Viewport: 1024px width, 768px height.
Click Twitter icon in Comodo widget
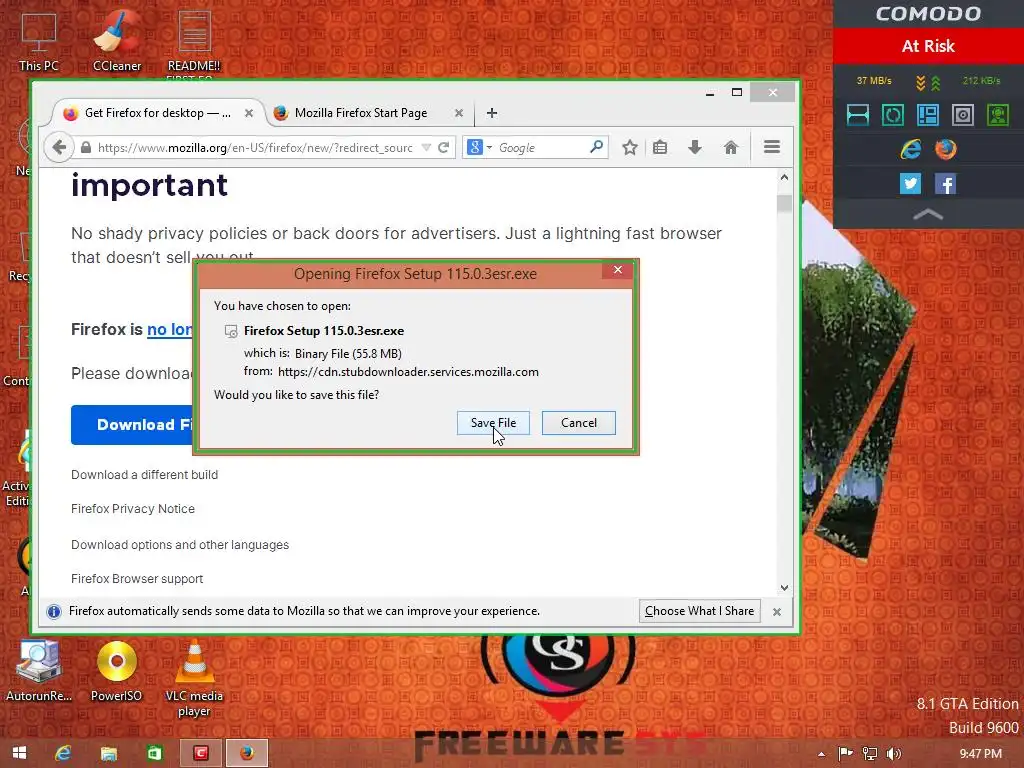(x=910, y=184)
